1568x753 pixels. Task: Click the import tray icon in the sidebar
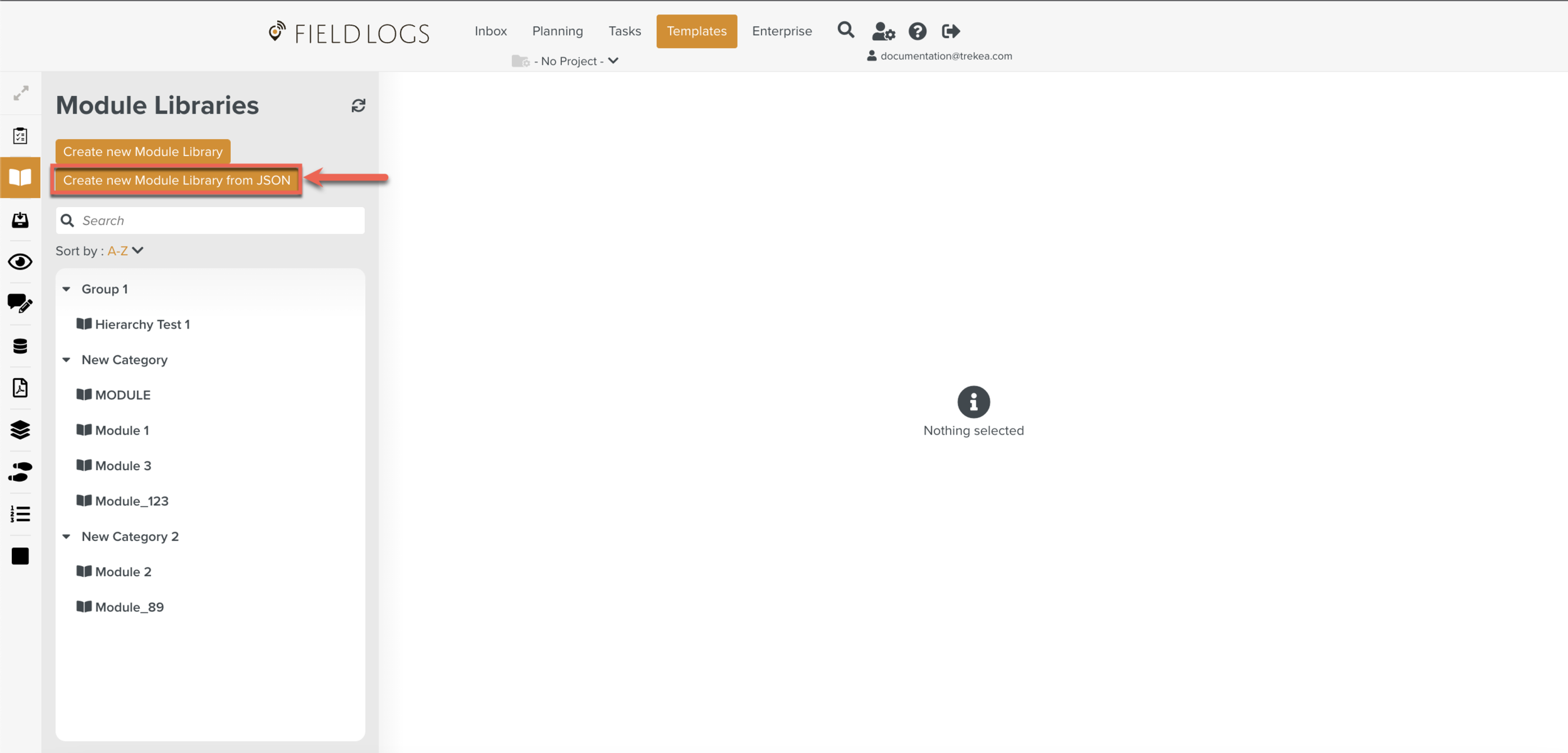pyautogui.click(x=20, y=220)
